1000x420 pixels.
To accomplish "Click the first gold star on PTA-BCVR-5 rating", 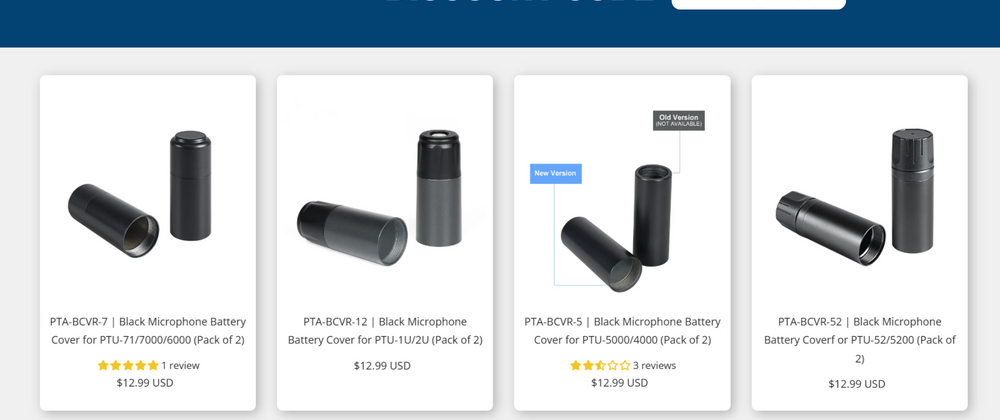I will point(576,366).
